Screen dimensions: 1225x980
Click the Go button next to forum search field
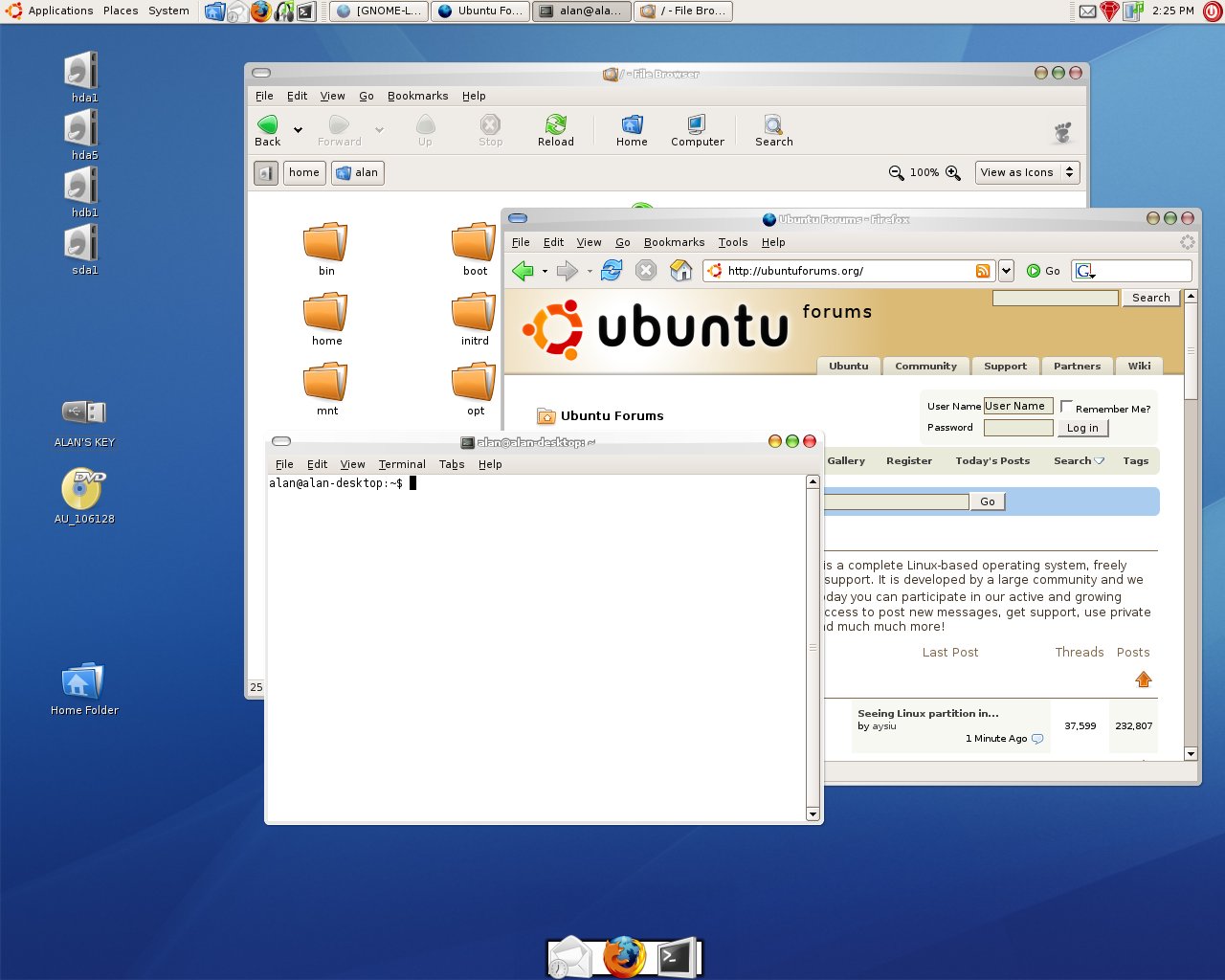coord(988,501)
